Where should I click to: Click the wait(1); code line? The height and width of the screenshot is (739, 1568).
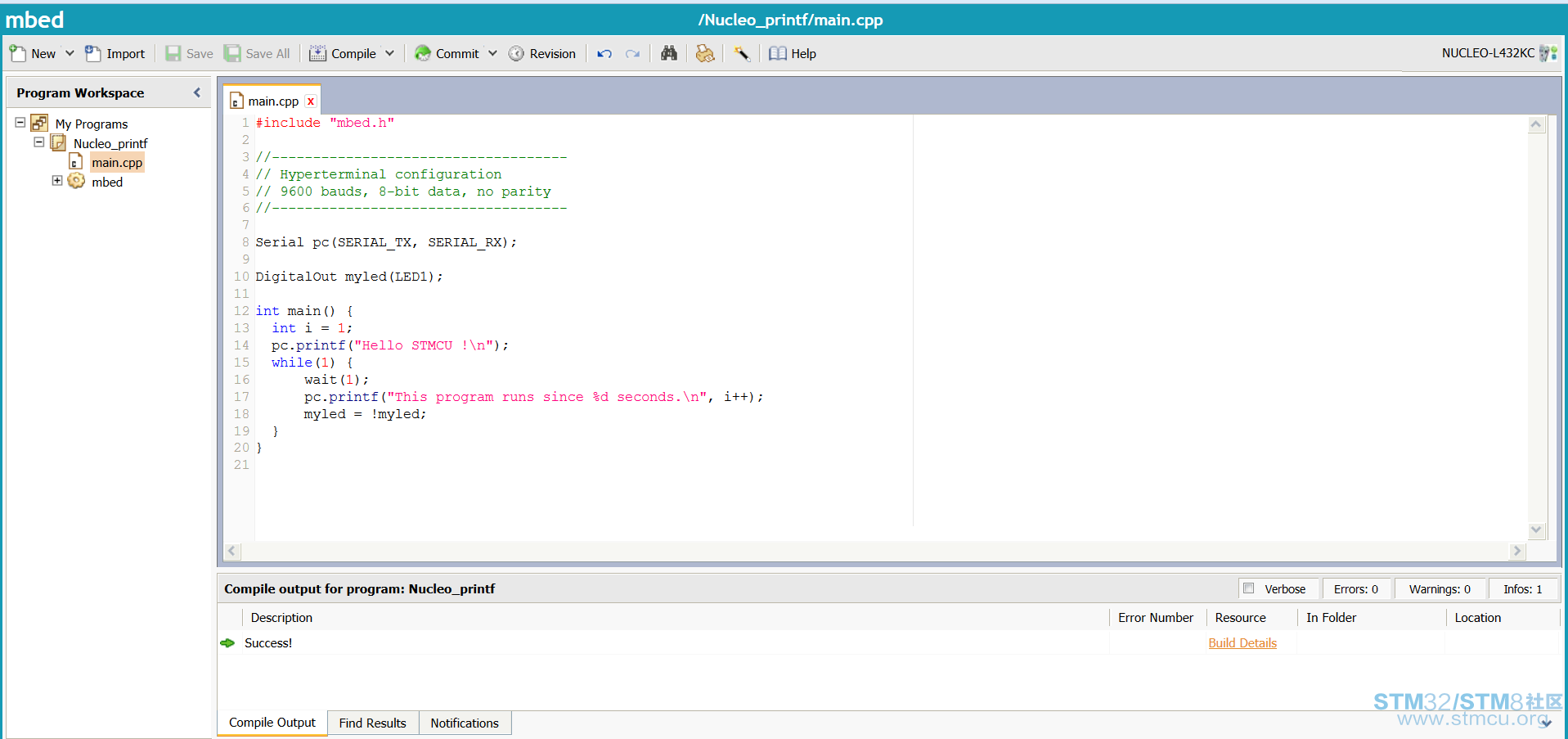point(336,380)
